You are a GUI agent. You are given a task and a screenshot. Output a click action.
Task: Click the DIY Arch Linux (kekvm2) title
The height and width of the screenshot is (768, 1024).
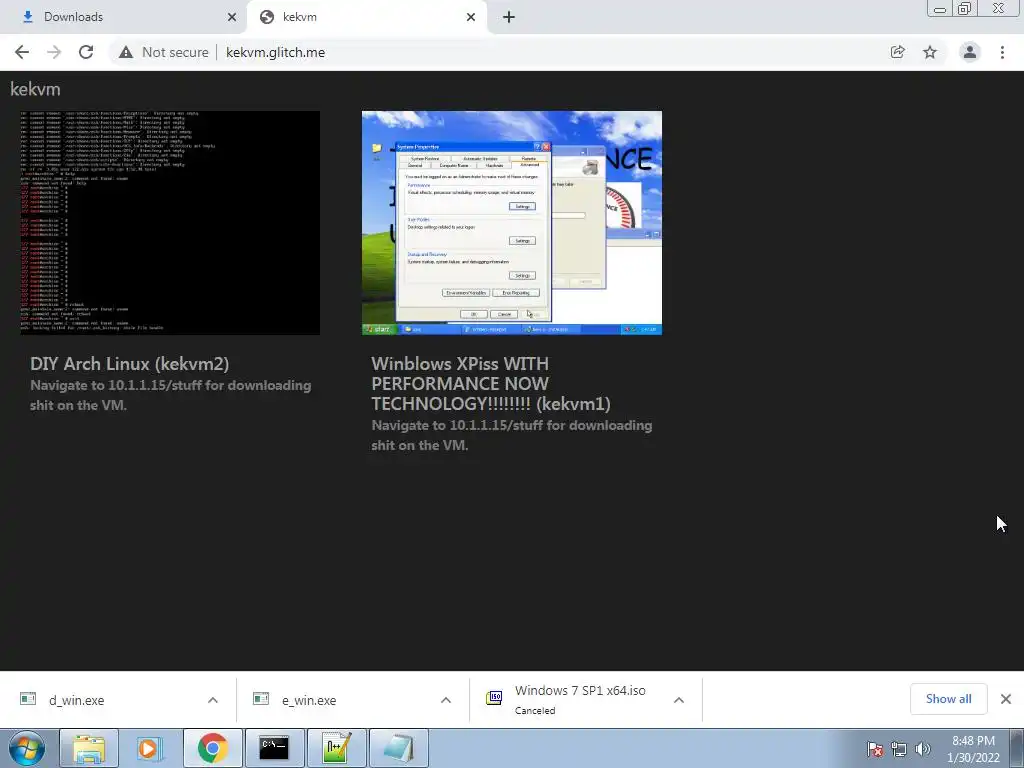tap(129, 364)
